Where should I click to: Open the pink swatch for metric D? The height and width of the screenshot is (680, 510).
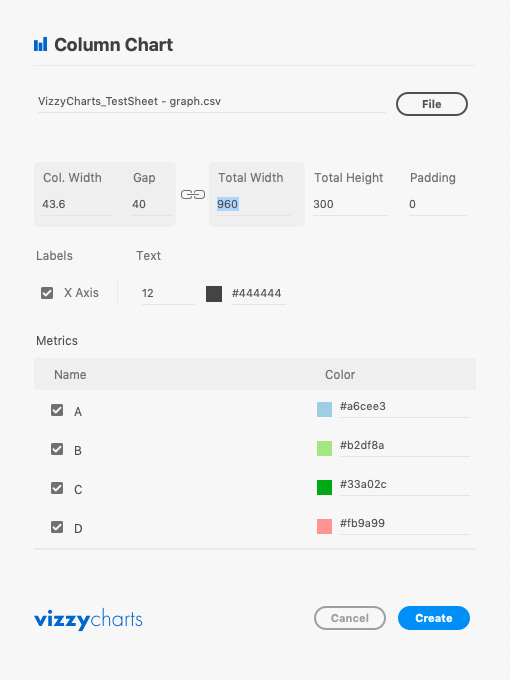click(x=324, y=526)
